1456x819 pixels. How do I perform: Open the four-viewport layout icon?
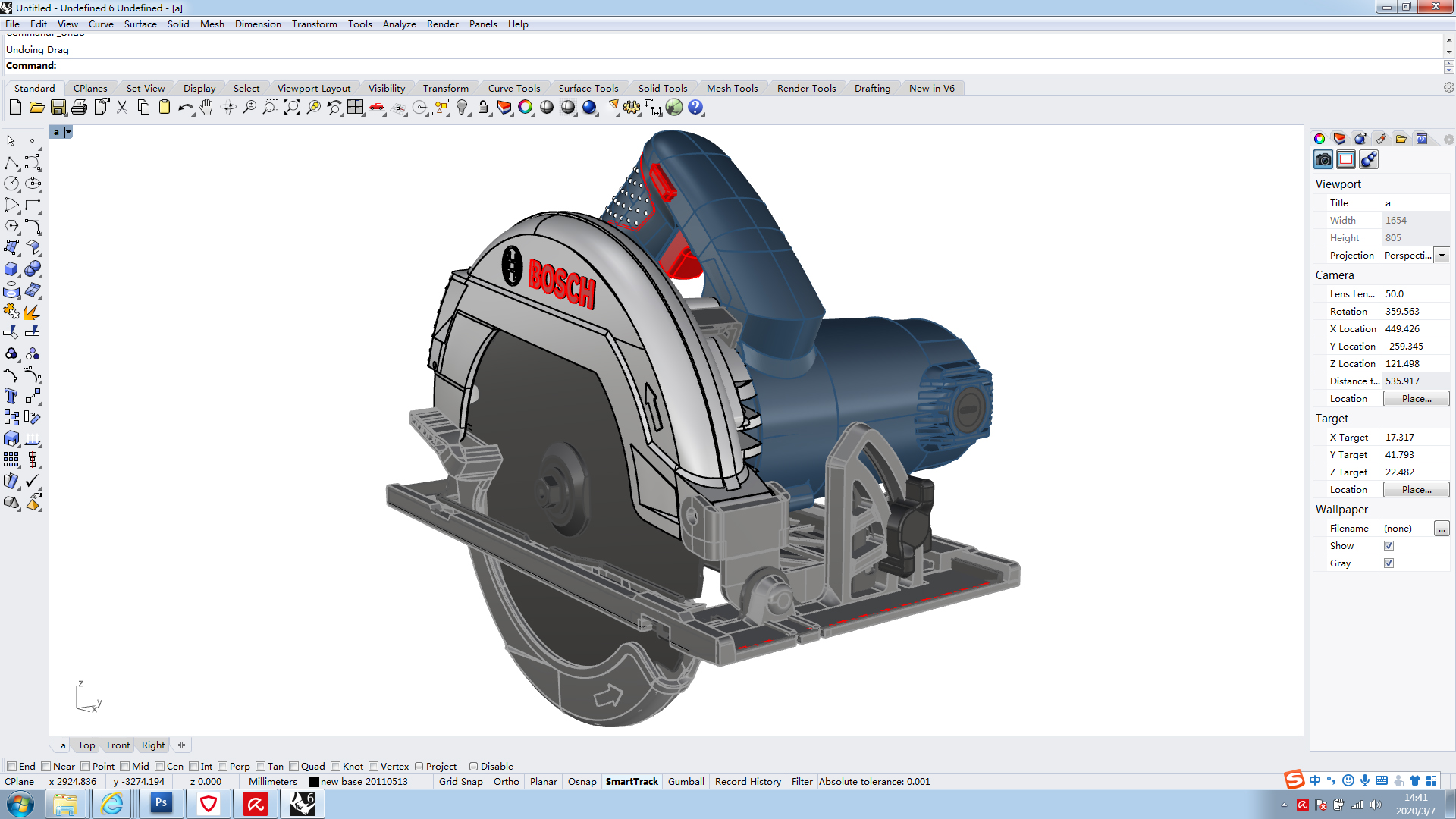coord(355,108)
